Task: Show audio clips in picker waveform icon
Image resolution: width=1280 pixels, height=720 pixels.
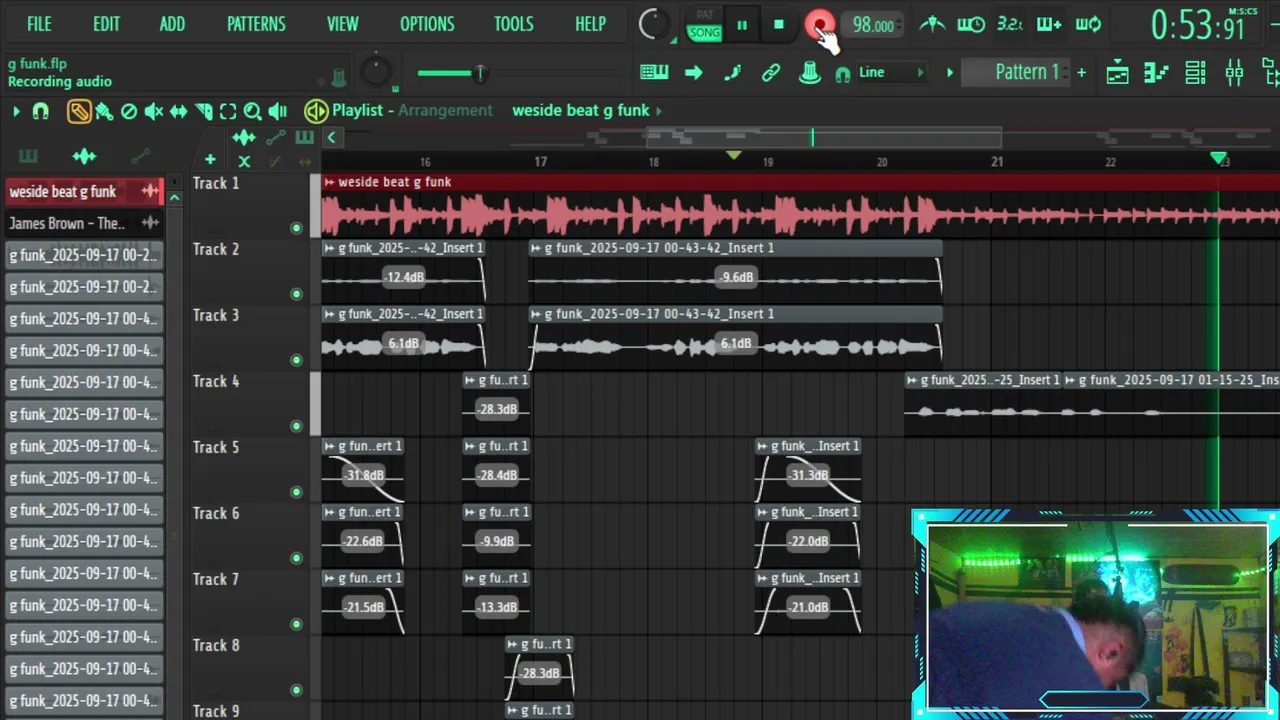Action: pyautogui.click(x=84, y=156)
